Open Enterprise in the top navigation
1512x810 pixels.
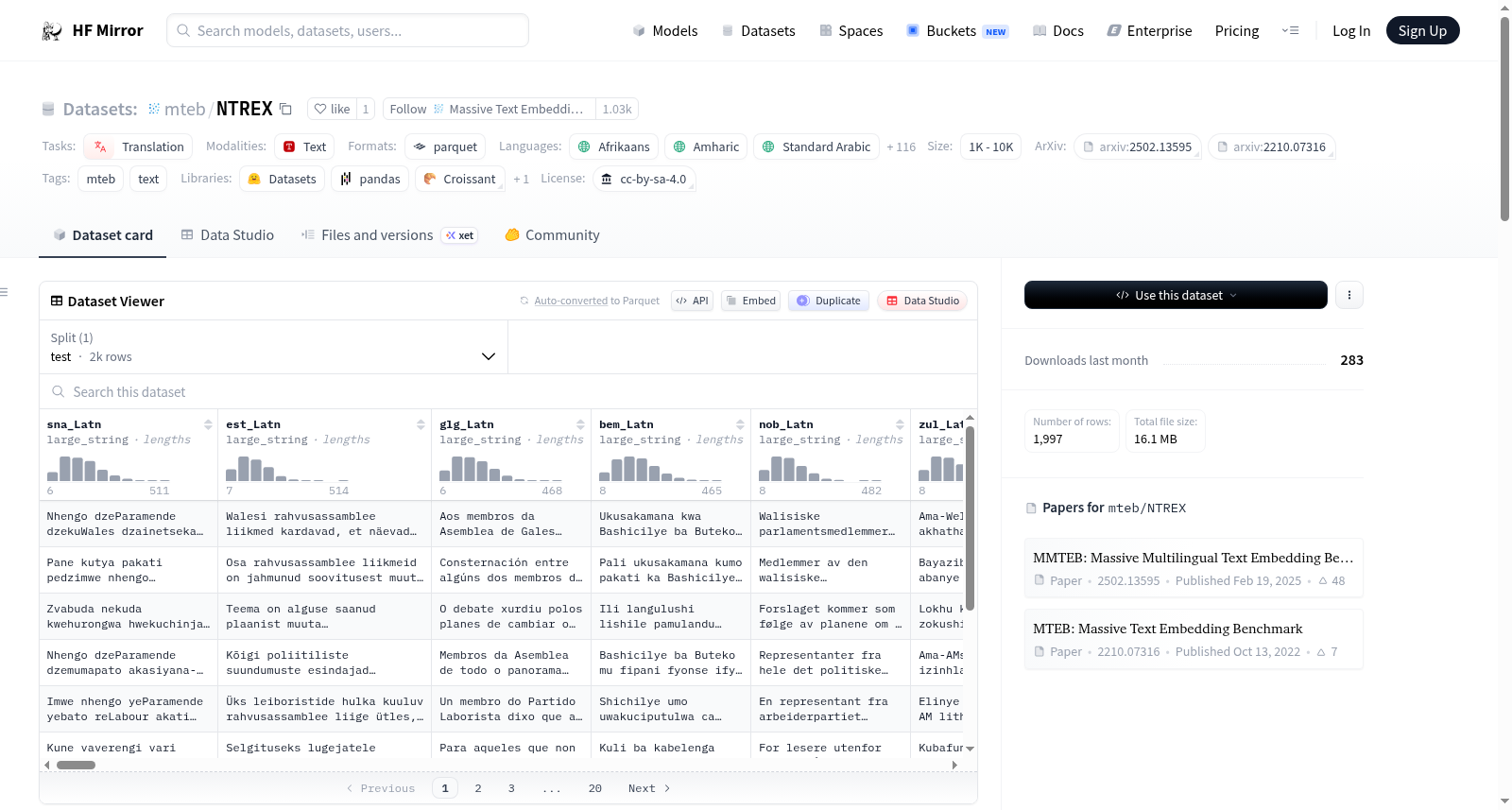1150,31
